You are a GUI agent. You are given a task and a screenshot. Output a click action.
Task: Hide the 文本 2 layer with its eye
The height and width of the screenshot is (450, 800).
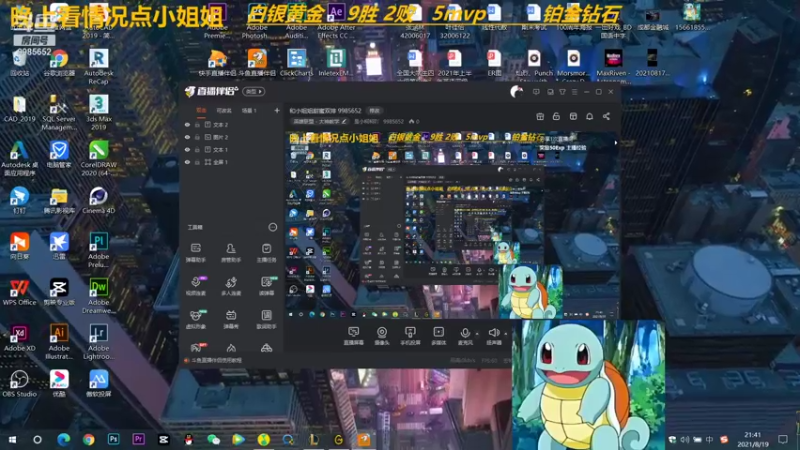[187, 124]
